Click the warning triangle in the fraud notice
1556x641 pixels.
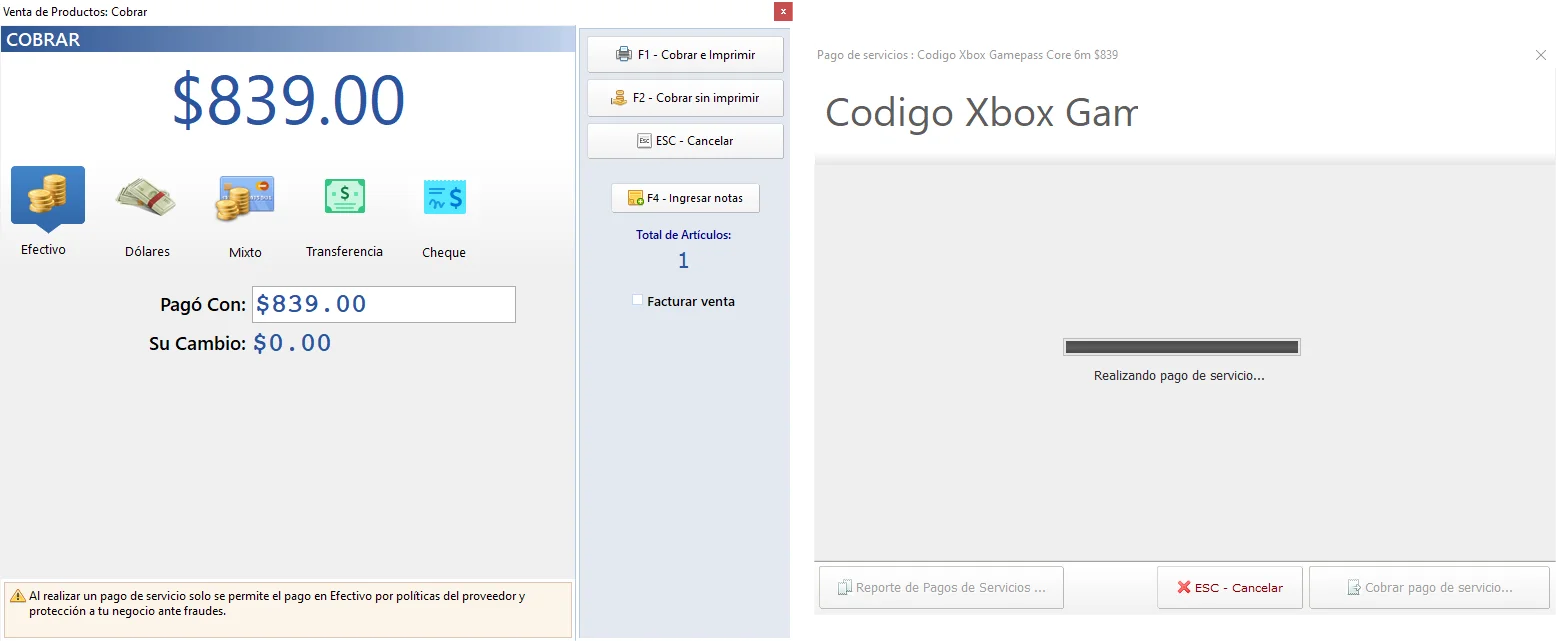click(17, 595)
